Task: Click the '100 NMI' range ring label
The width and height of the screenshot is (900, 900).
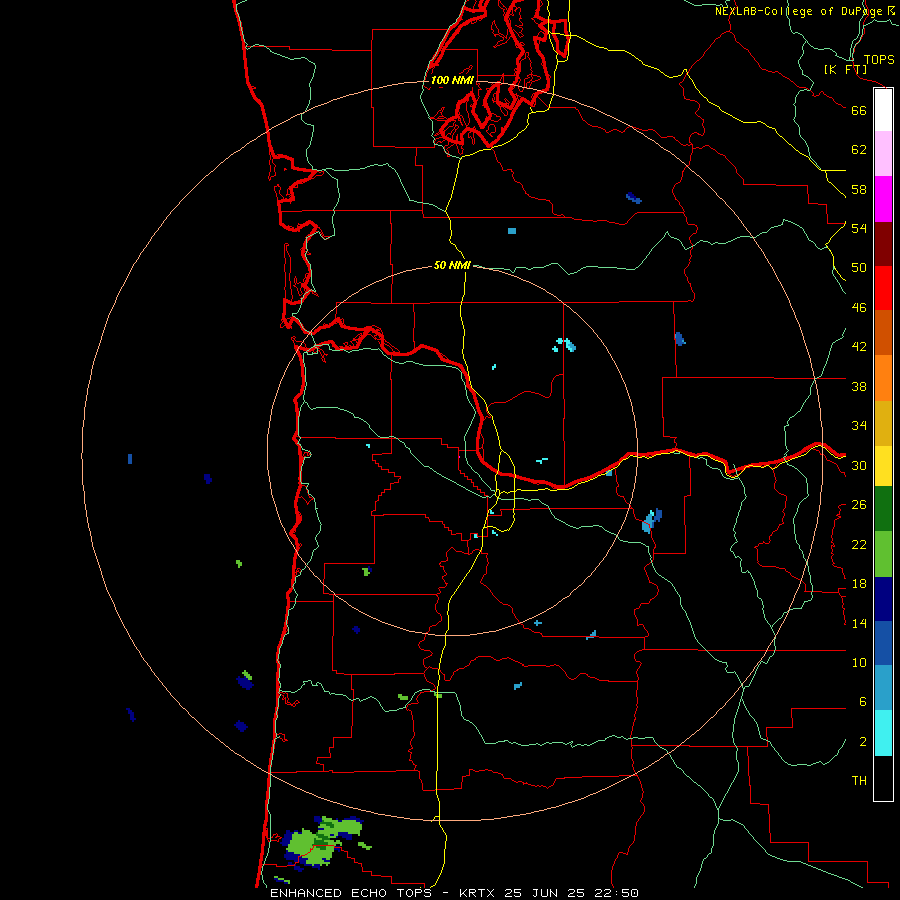Action: pos(452,80)
